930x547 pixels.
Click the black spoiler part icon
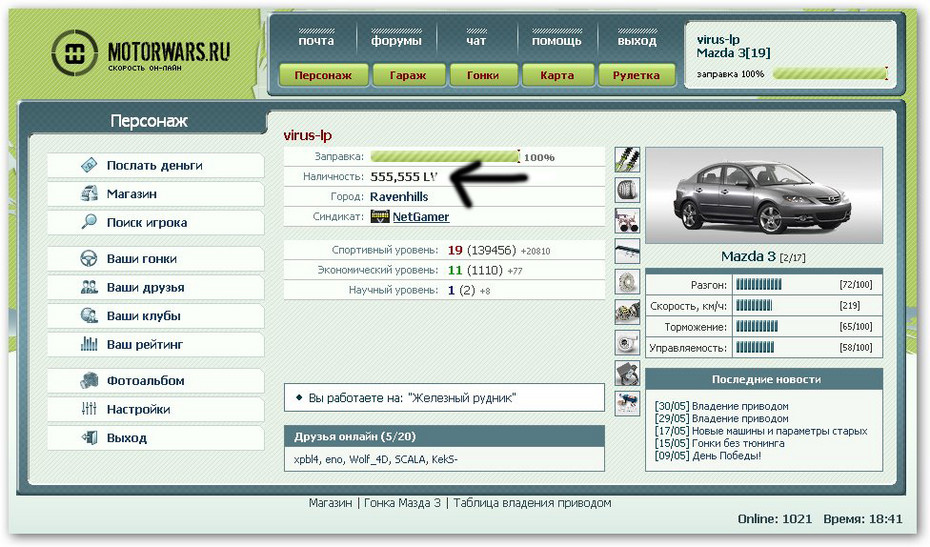click(627, 251)
